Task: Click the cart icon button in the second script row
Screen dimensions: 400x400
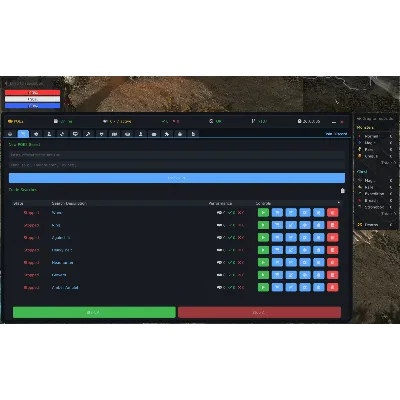Action: (x=277, y=225)
